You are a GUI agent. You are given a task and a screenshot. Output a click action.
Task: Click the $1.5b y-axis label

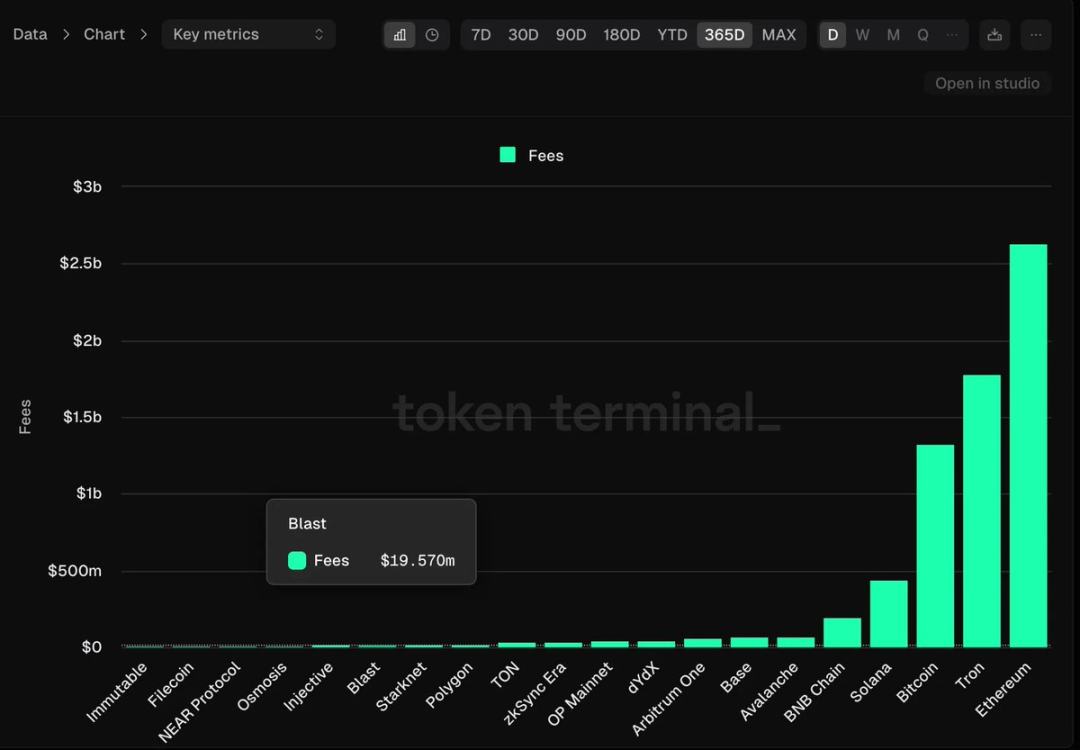[83, 417]
